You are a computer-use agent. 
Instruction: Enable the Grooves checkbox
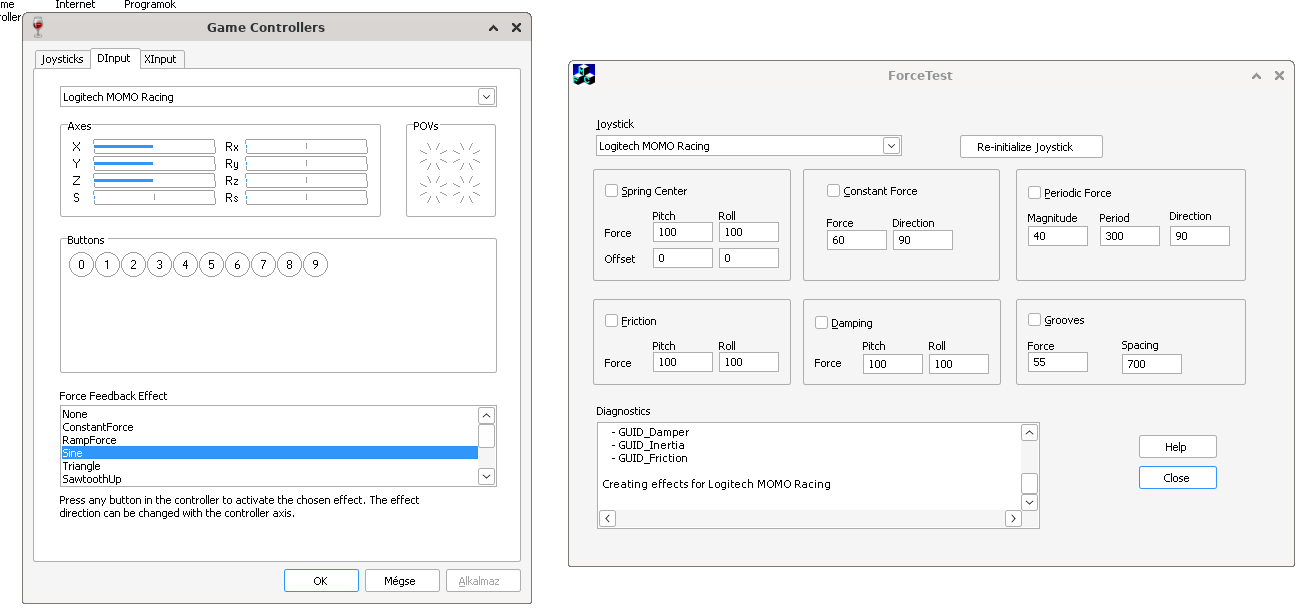click(1035, 319)
